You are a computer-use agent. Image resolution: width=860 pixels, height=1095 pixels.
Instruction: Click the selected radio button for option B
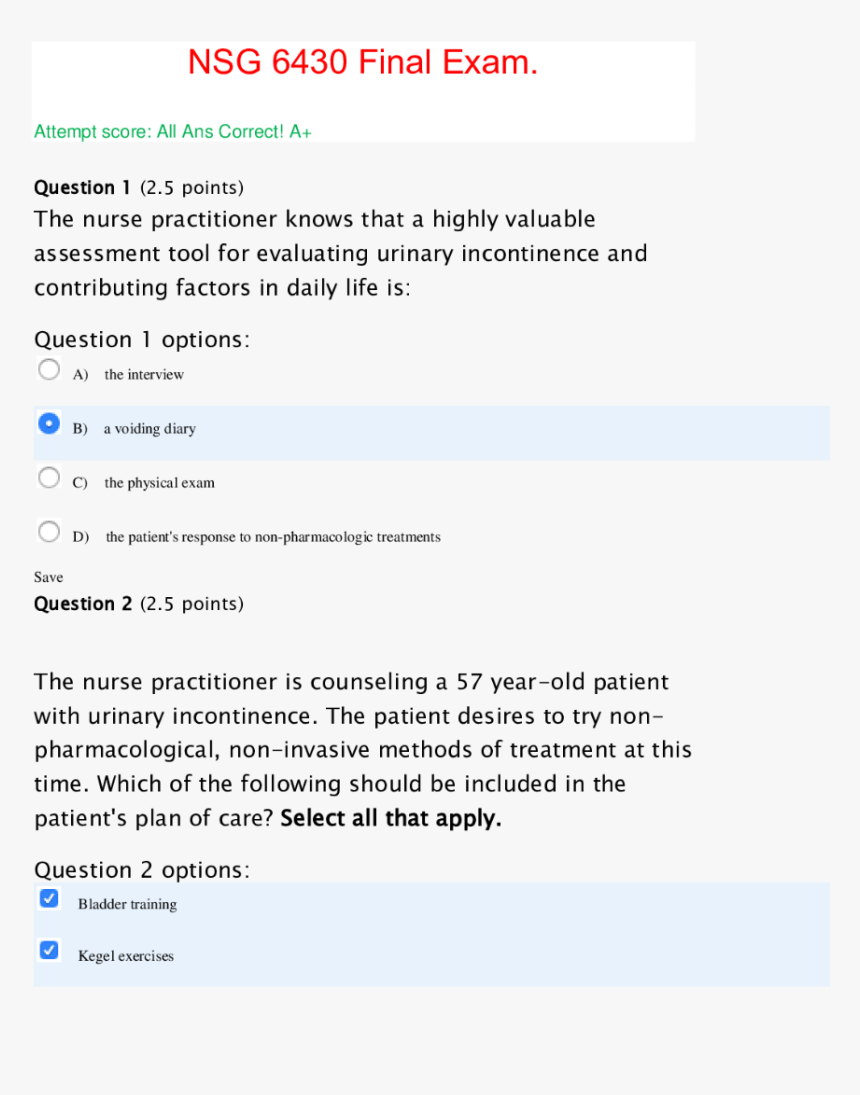(49, 424)
